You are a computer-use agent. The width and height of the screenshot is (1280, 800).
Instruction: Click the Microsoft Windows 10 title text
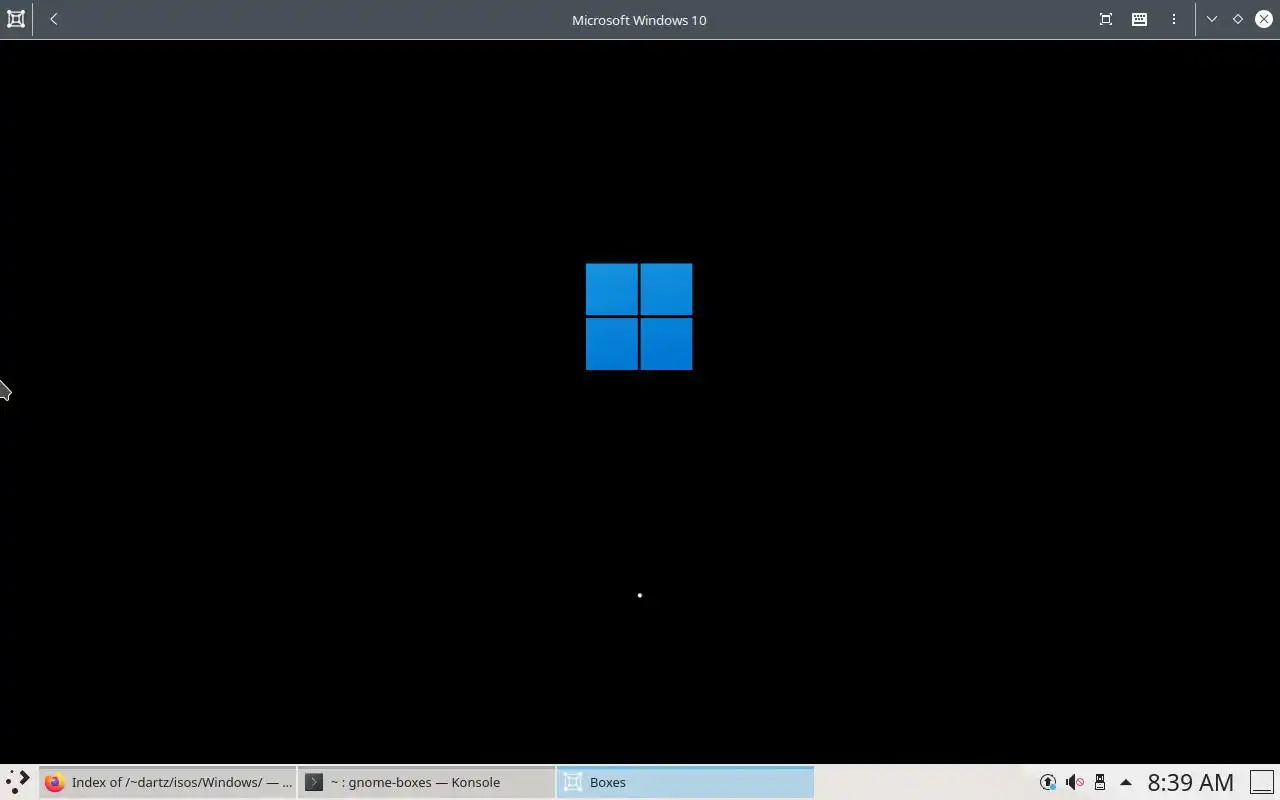coord(639,20)
